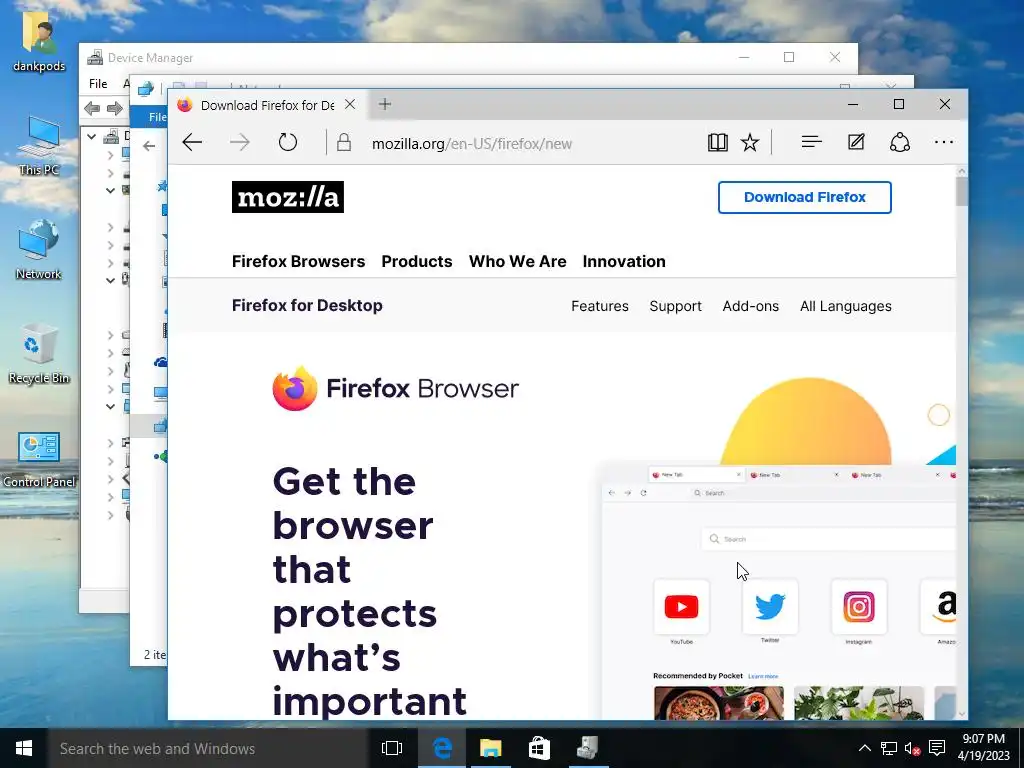The height and width of the screenshot is (768, 1024).
Task: Click Device Manager taskbar icon
Action: [x=587, y=748]
